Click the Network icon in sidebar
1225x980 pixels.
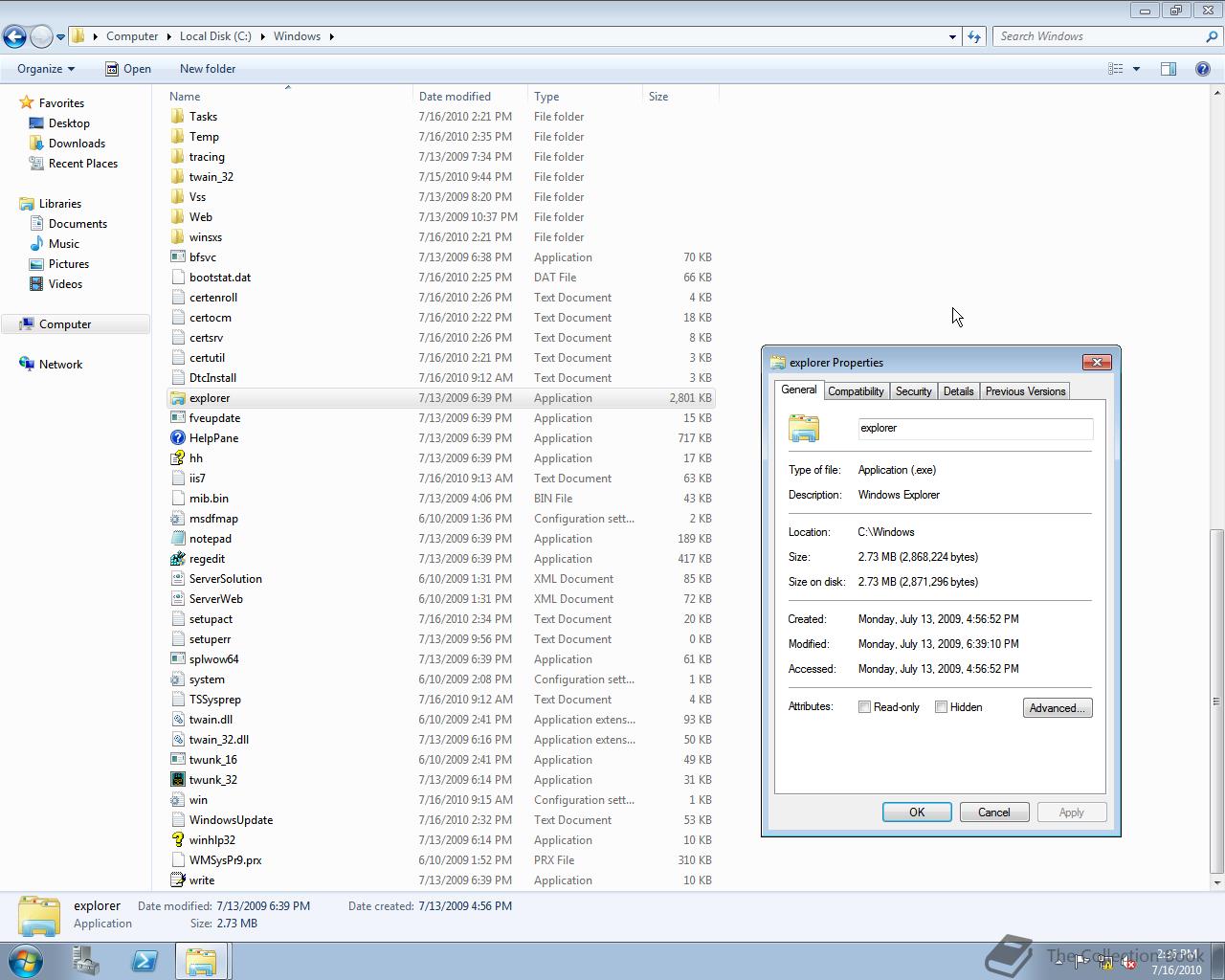point(27,365)
